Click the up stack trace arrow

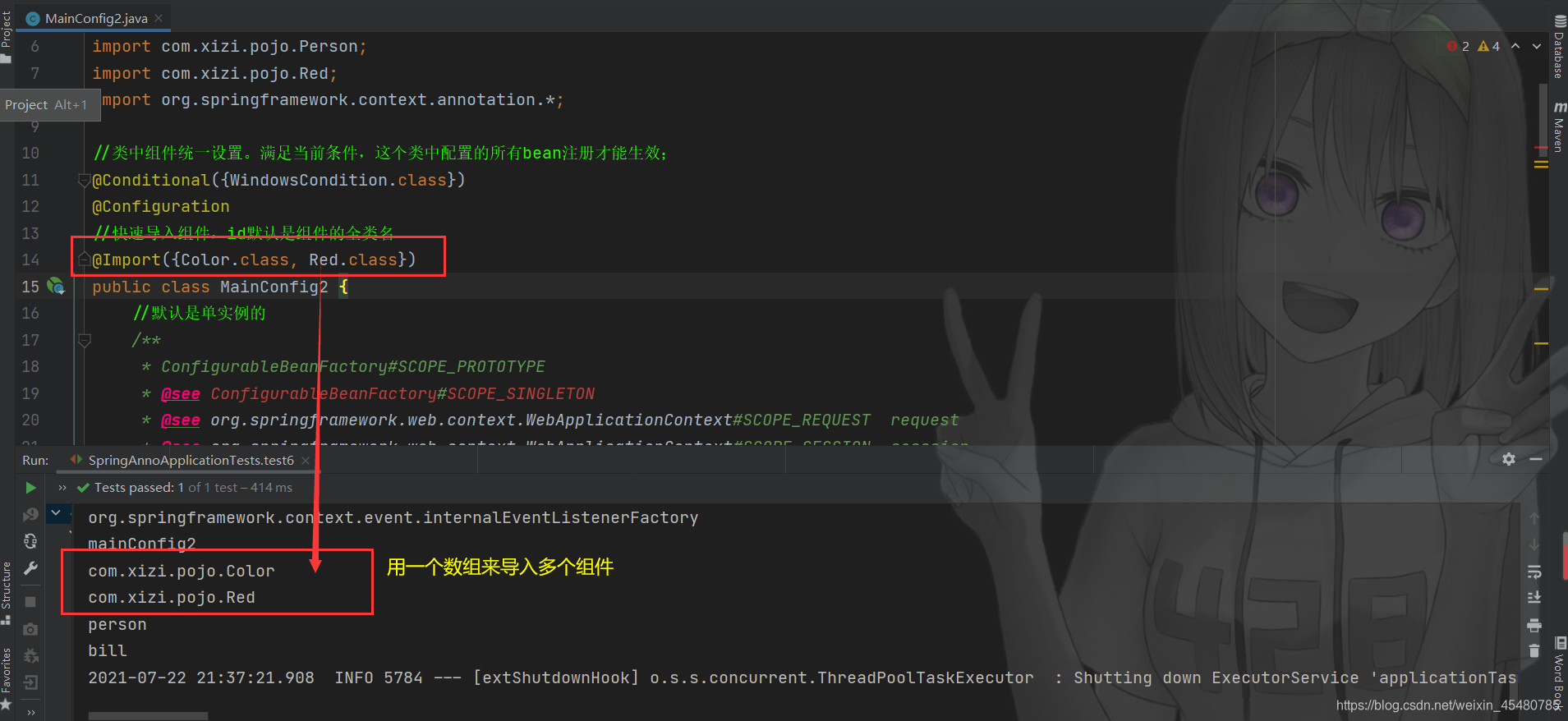click(x=1534, y=518)
